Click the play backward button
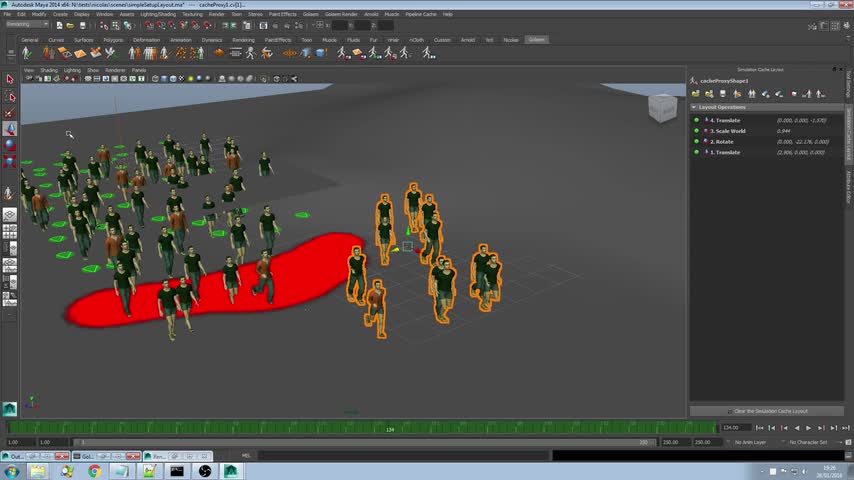854x480 pixels. pyautogui.click(x=797, y=428)
